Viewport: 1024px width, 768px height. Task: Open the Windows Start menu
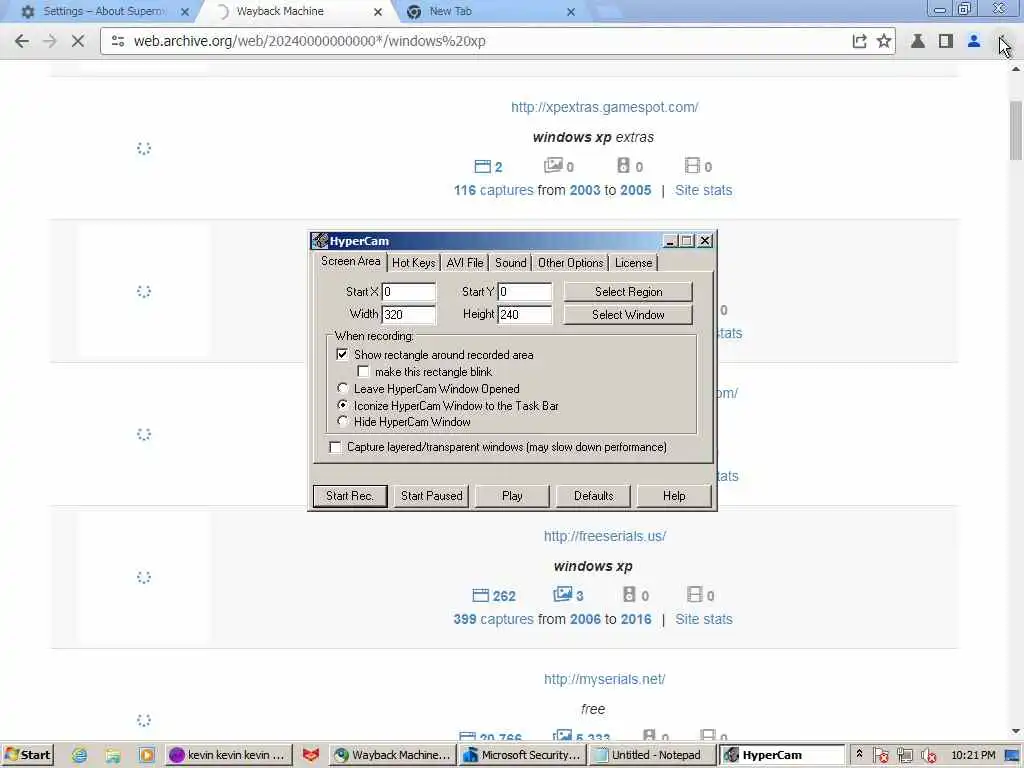pos(27,755)
